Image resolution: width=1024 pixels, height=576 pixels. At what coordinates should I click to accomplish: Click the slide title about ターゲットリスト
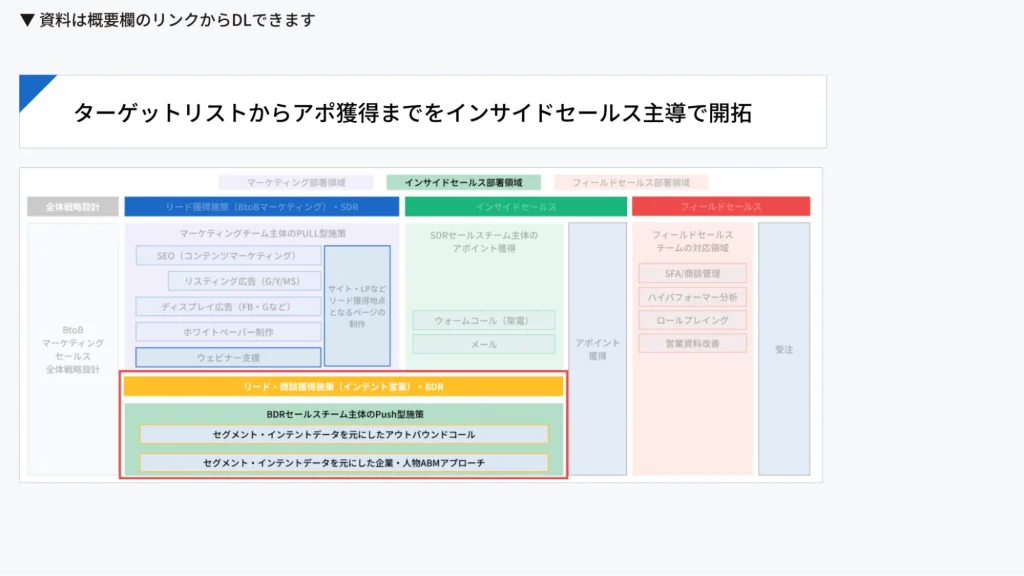(x=412, y=113)
